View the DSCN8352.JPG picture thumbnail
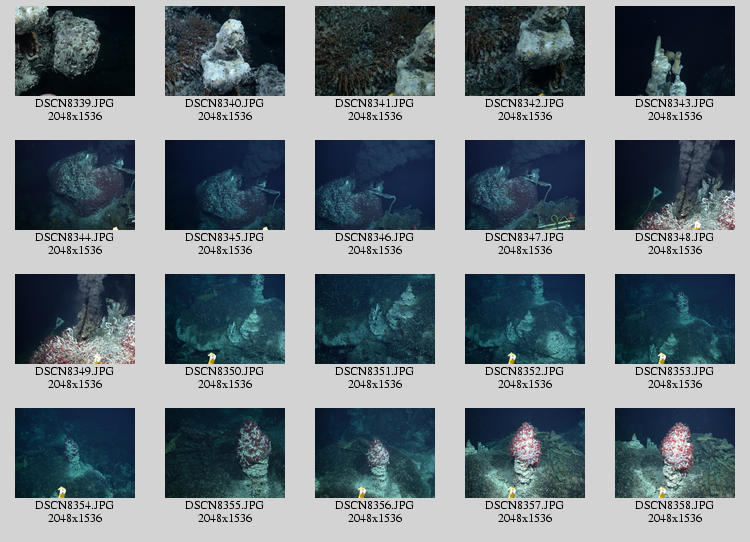This screenshot has height=542, width=750. [525, 319]
